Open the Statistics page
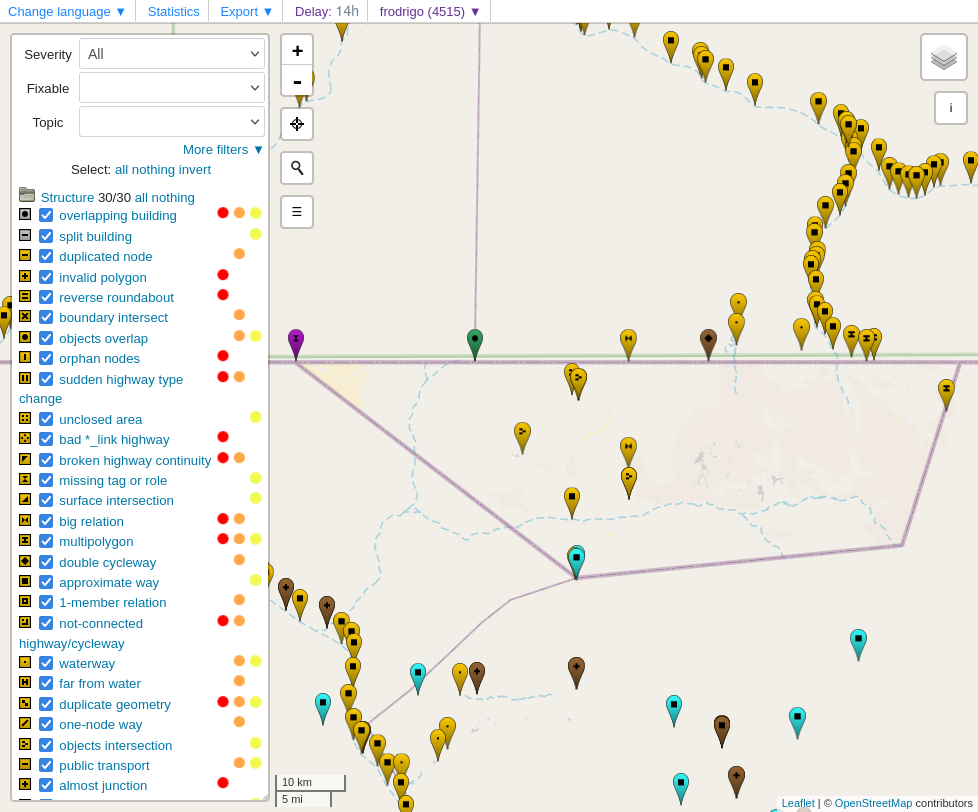978x812 pixels. 173,11
